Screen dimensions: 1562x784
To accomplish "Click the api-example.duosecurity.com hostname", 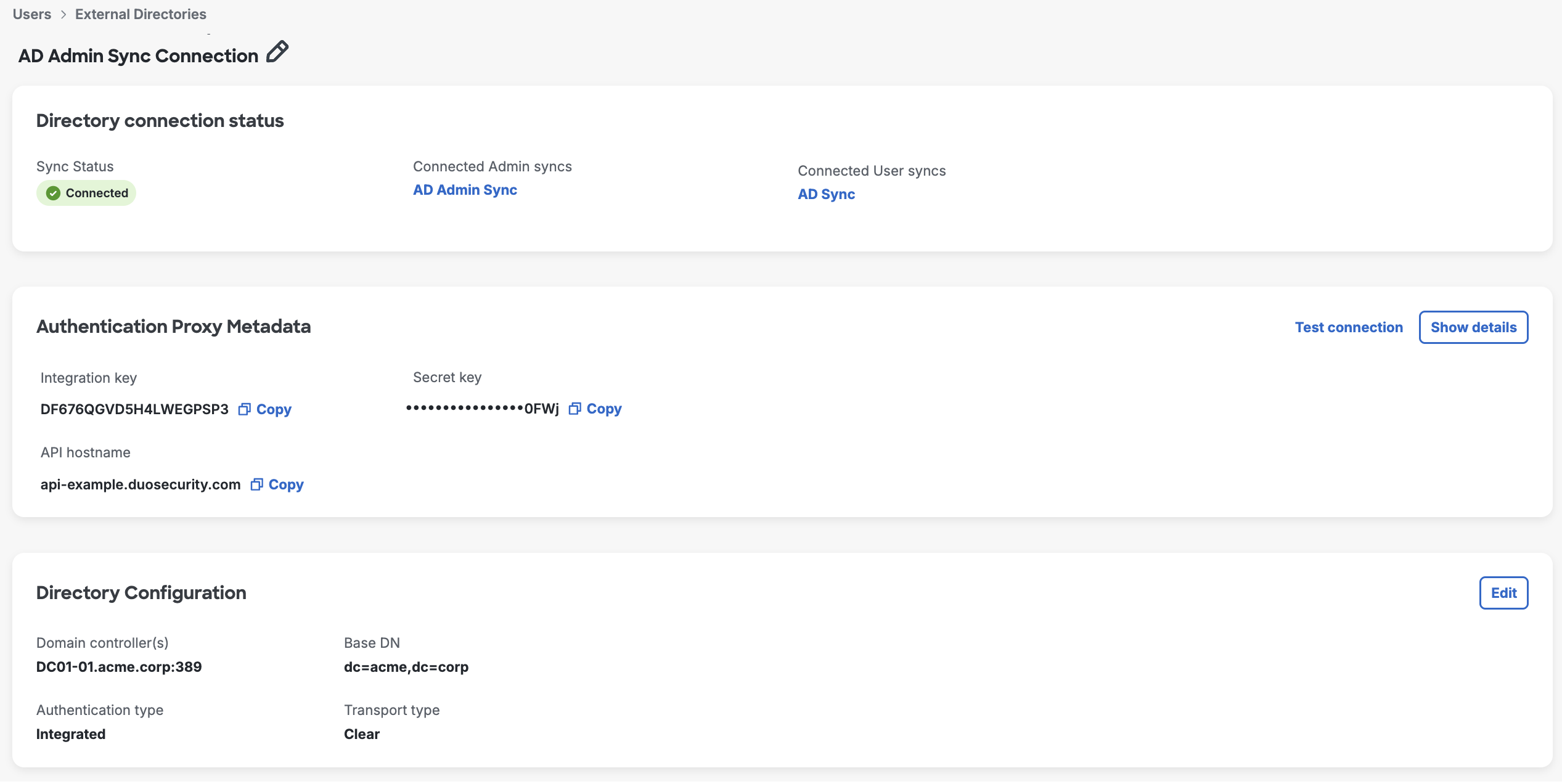I will click(x=141, y=484).
